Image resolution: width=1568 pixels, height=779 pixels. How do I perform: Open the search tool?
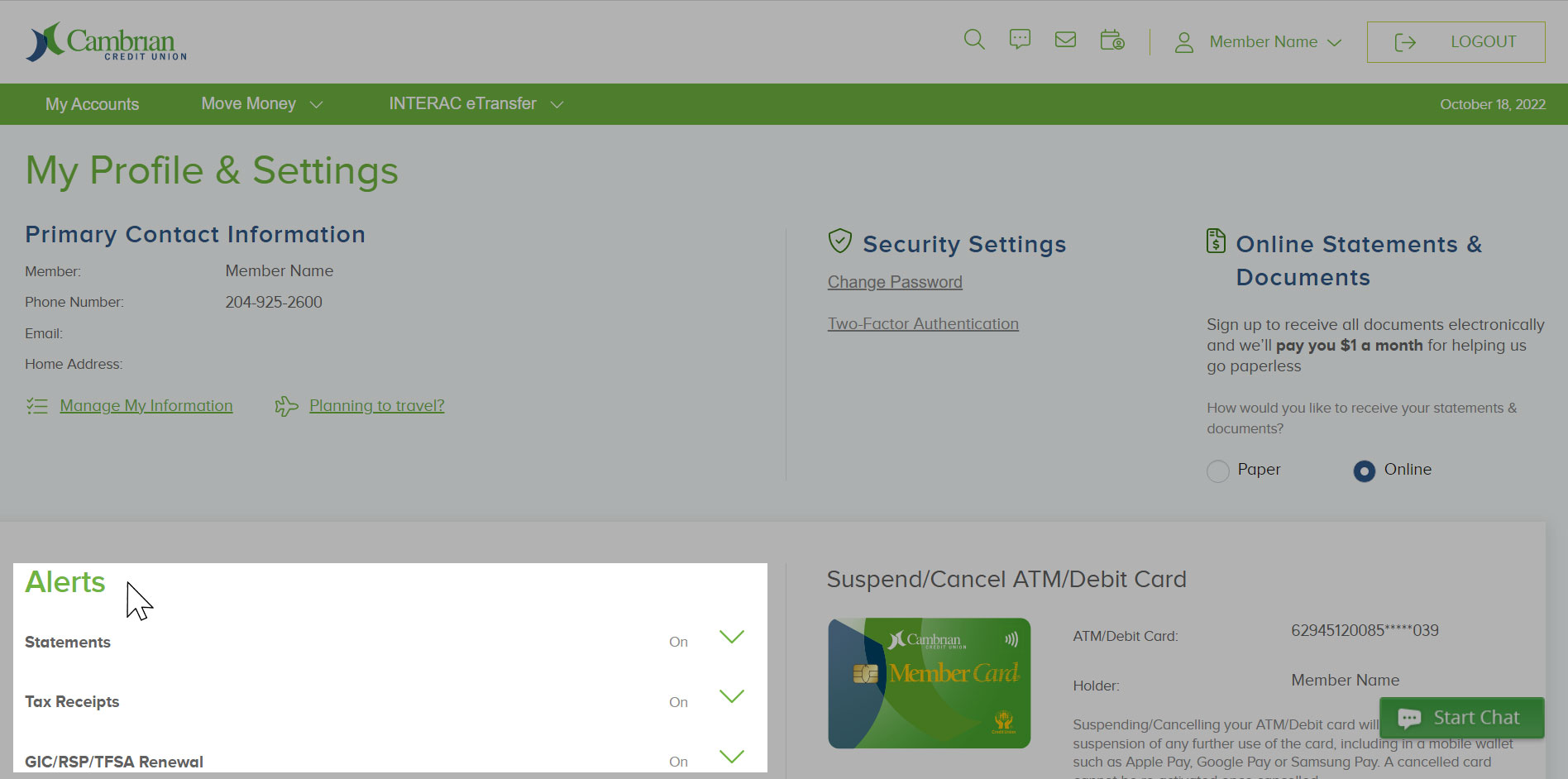coord(973,40)
